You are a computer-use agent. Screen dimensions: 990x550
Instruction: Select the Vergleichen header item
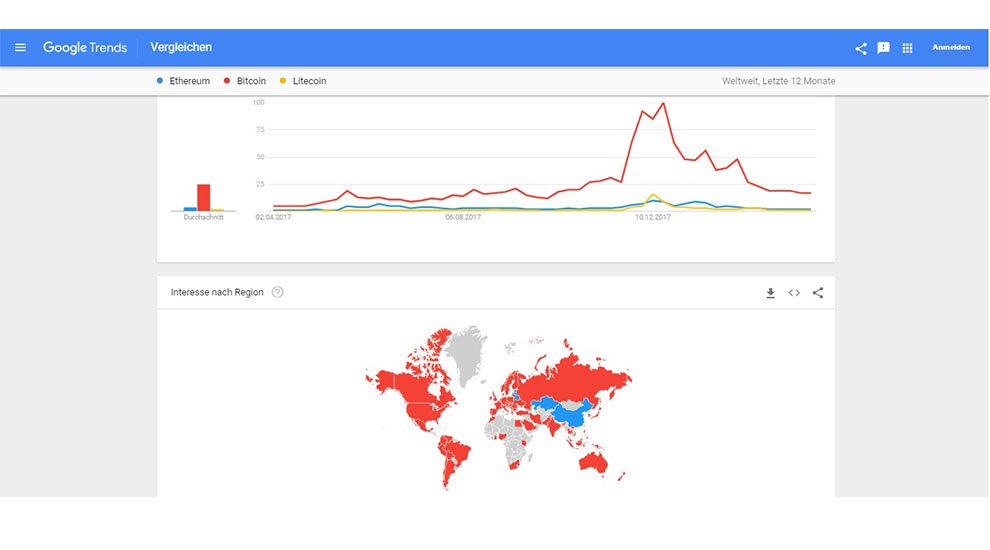[181, 47]
